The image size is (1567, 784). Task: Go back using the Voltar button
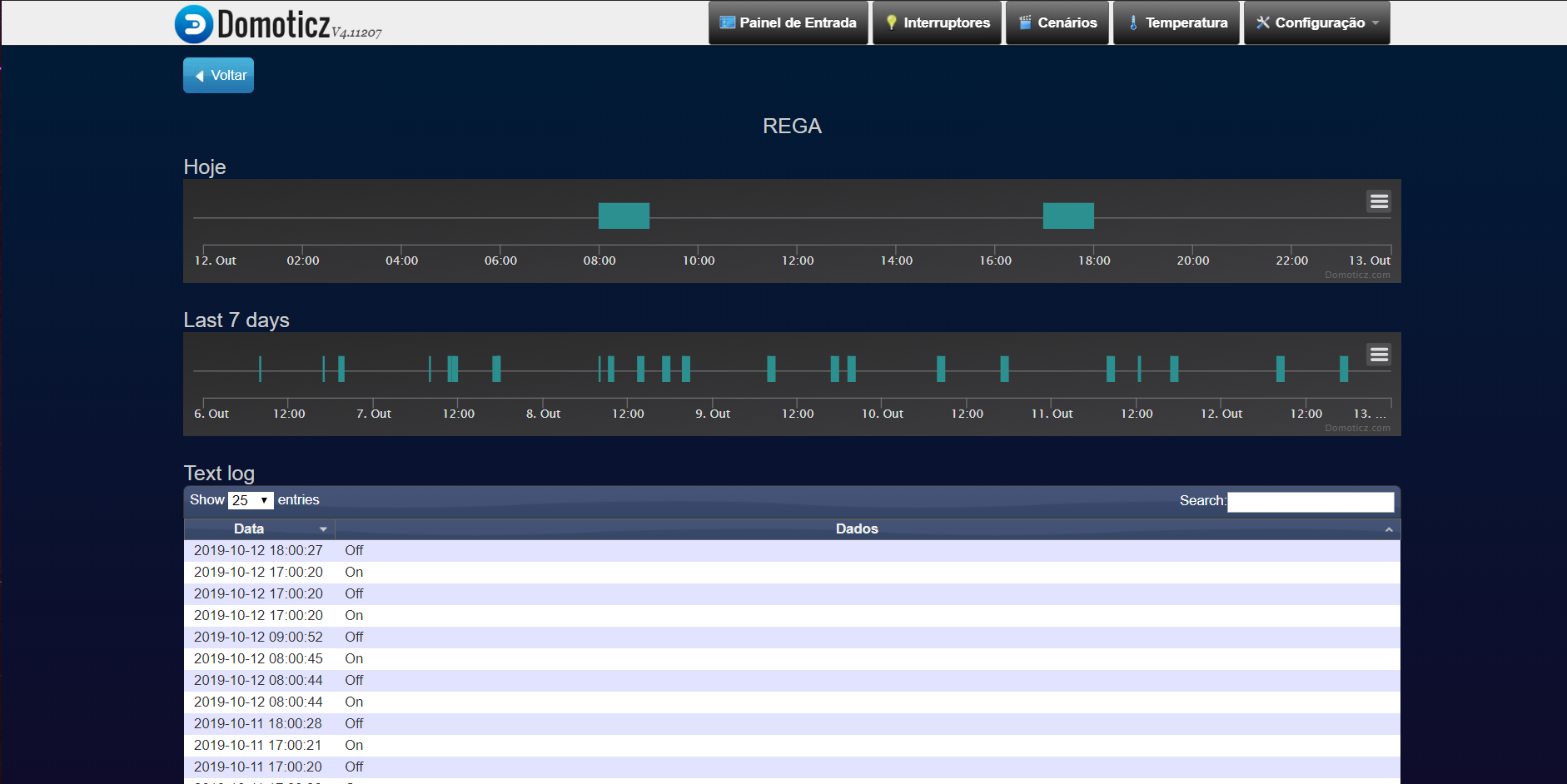click(x=219, y=76)
